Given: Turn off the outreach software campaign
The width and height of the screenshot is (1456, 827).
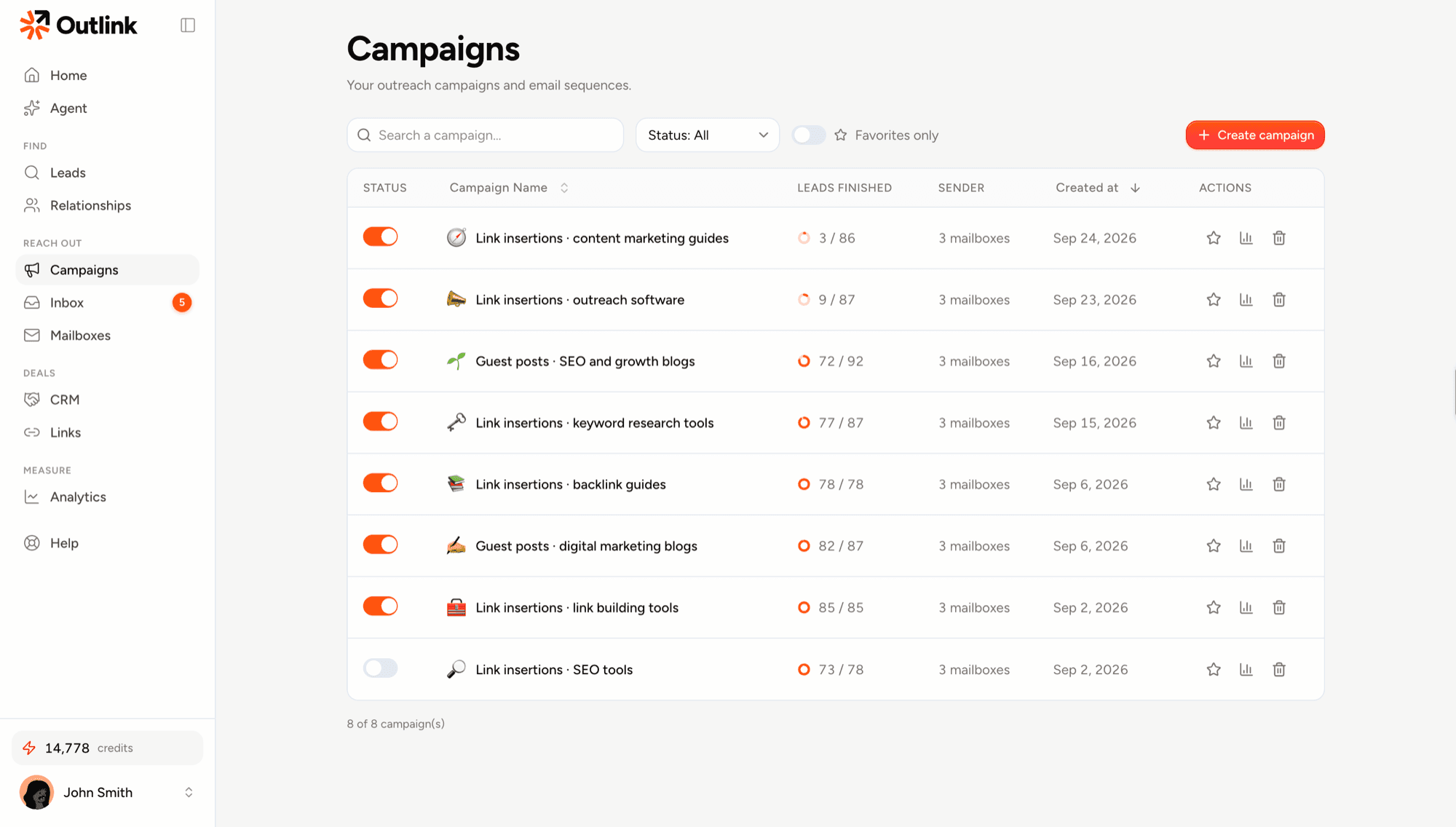Looking at the screenshot, I should 381,298.
